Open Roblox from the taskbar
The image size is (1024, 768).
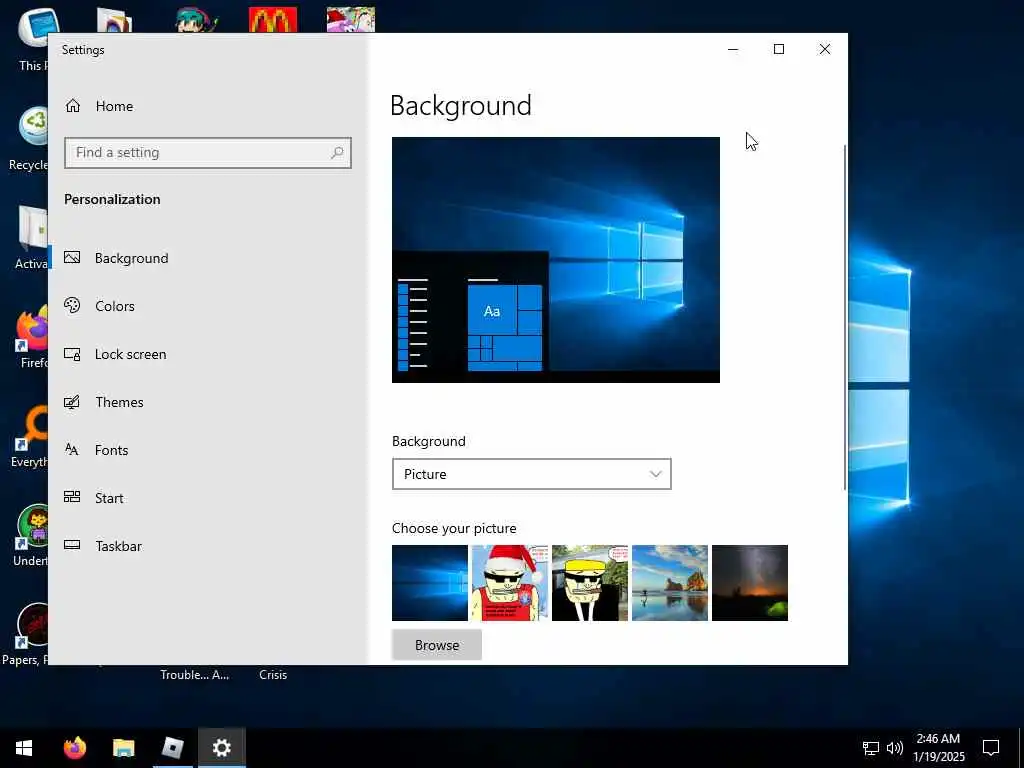tap(172, 748)
